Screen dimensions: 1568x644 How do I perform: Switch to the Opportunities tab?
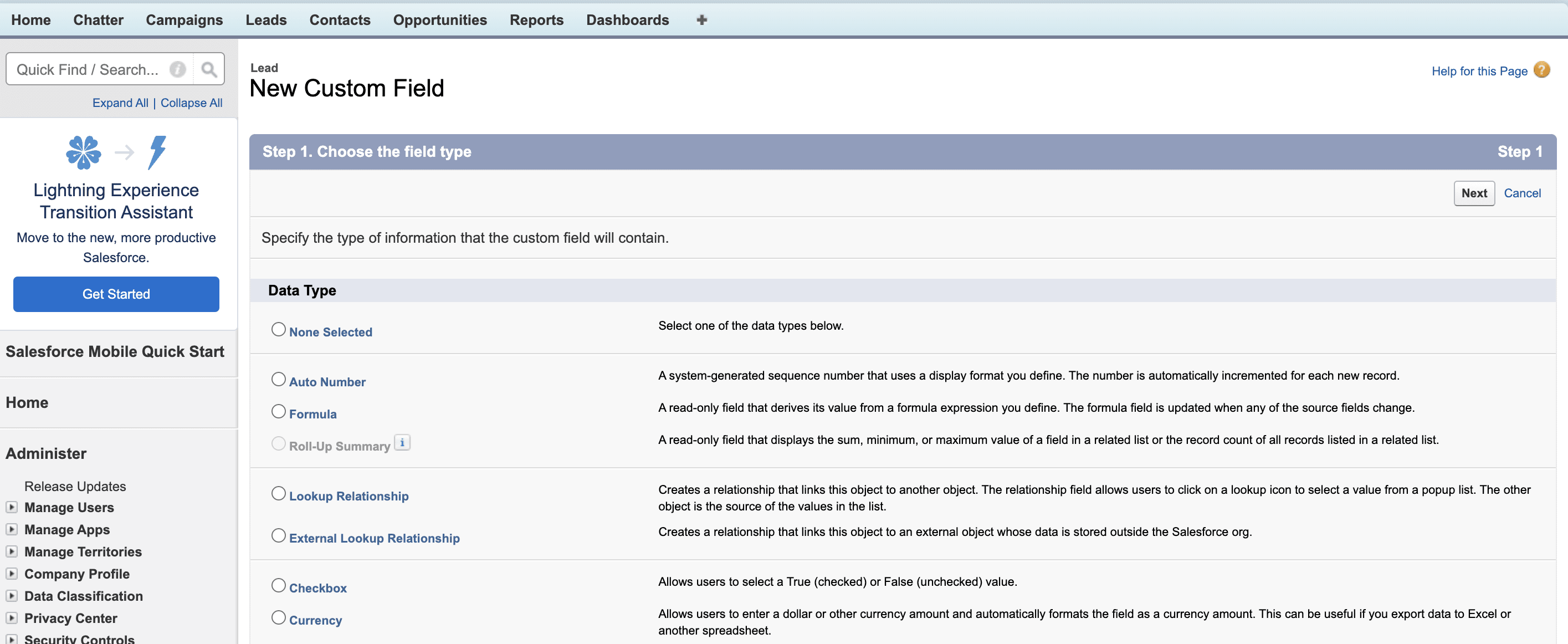pos(440,20)
